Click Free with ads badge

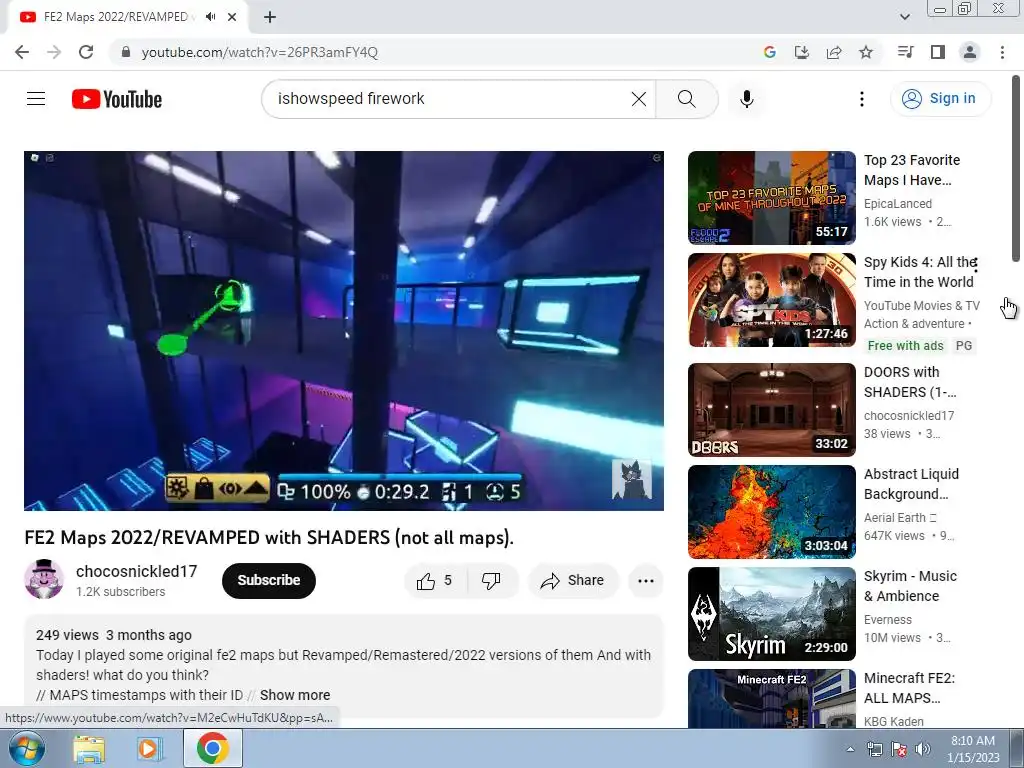click(905, 345)
